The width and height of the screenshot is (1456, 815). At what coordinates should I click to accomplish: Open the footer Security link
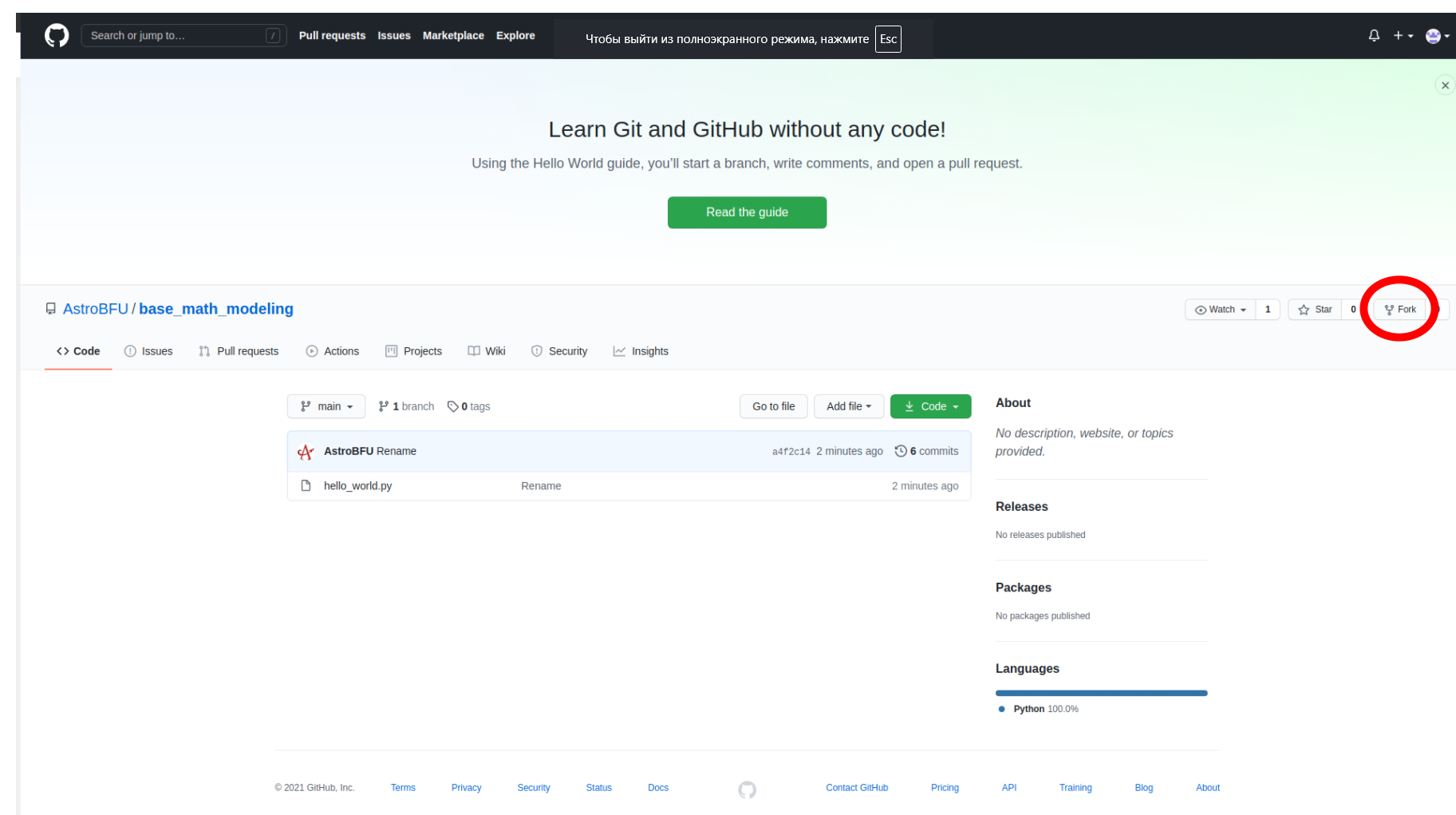click(534, 788)
